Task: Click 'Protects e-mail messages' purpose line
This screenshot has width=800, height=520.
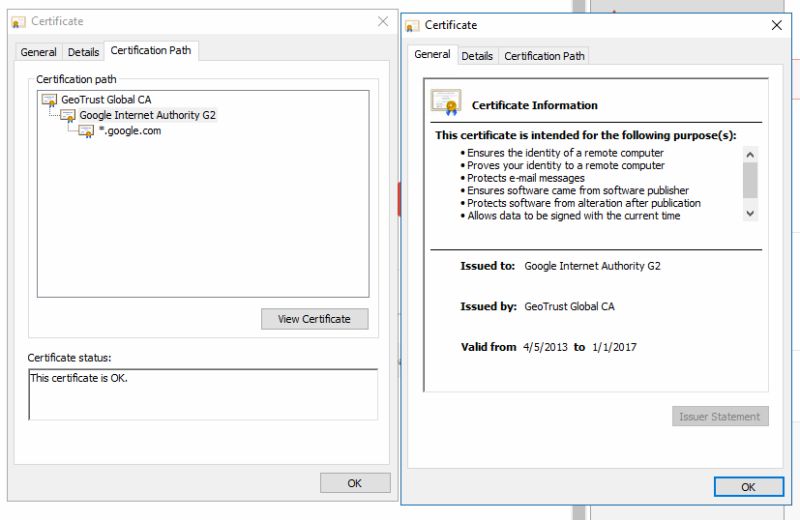Action: (x=526, y=178)
